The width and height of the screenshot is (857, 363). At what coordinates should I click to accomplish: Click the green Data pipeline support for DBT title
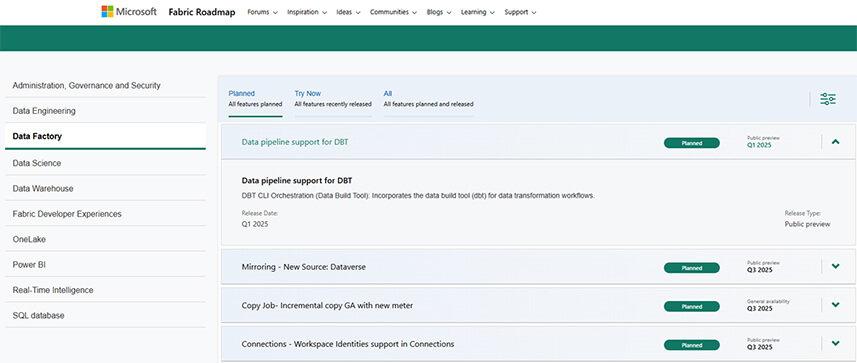(x=295, y=142)
